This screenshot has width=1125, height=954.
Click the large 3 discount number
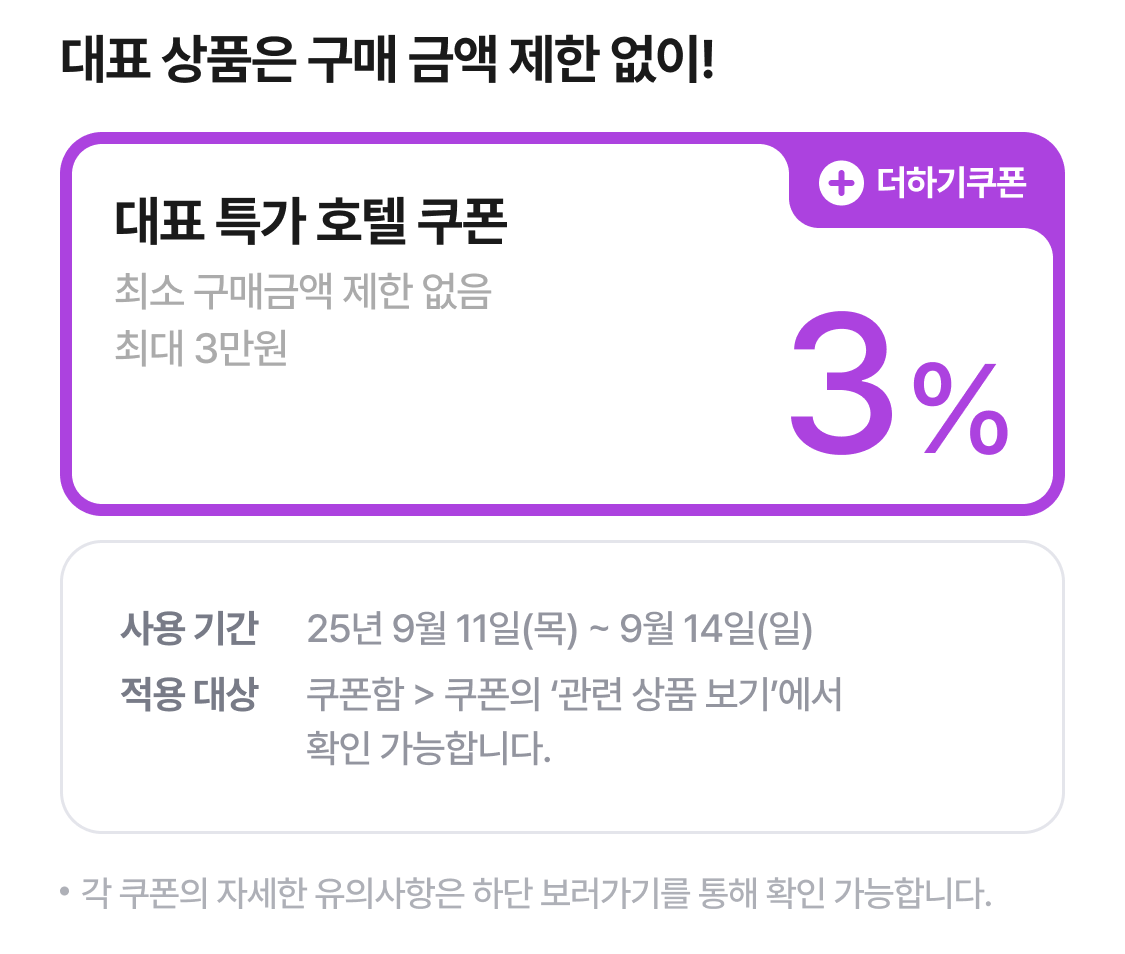click(842, 383)
